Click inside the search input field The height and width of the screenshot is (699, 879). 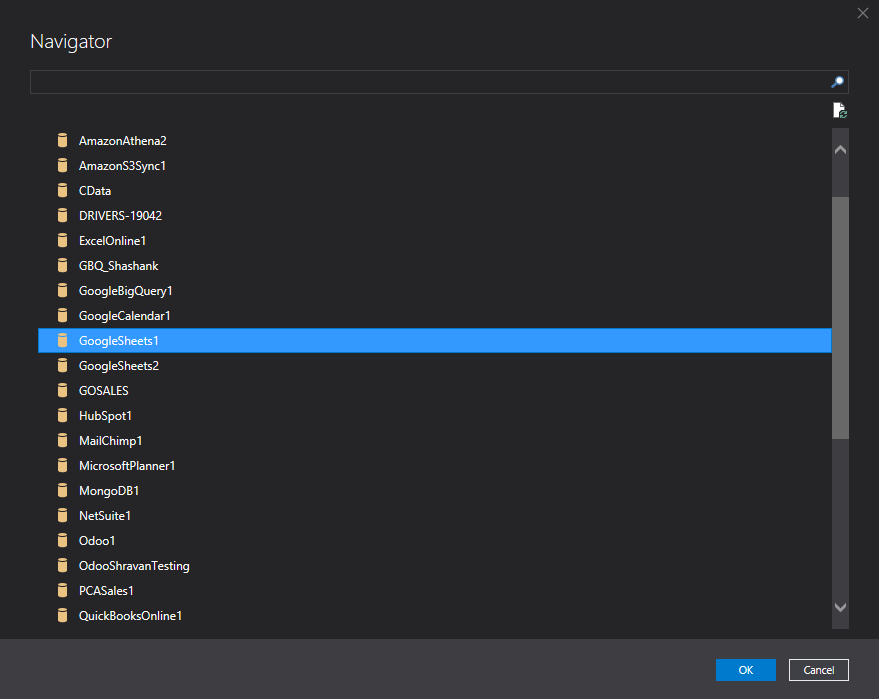430,81
